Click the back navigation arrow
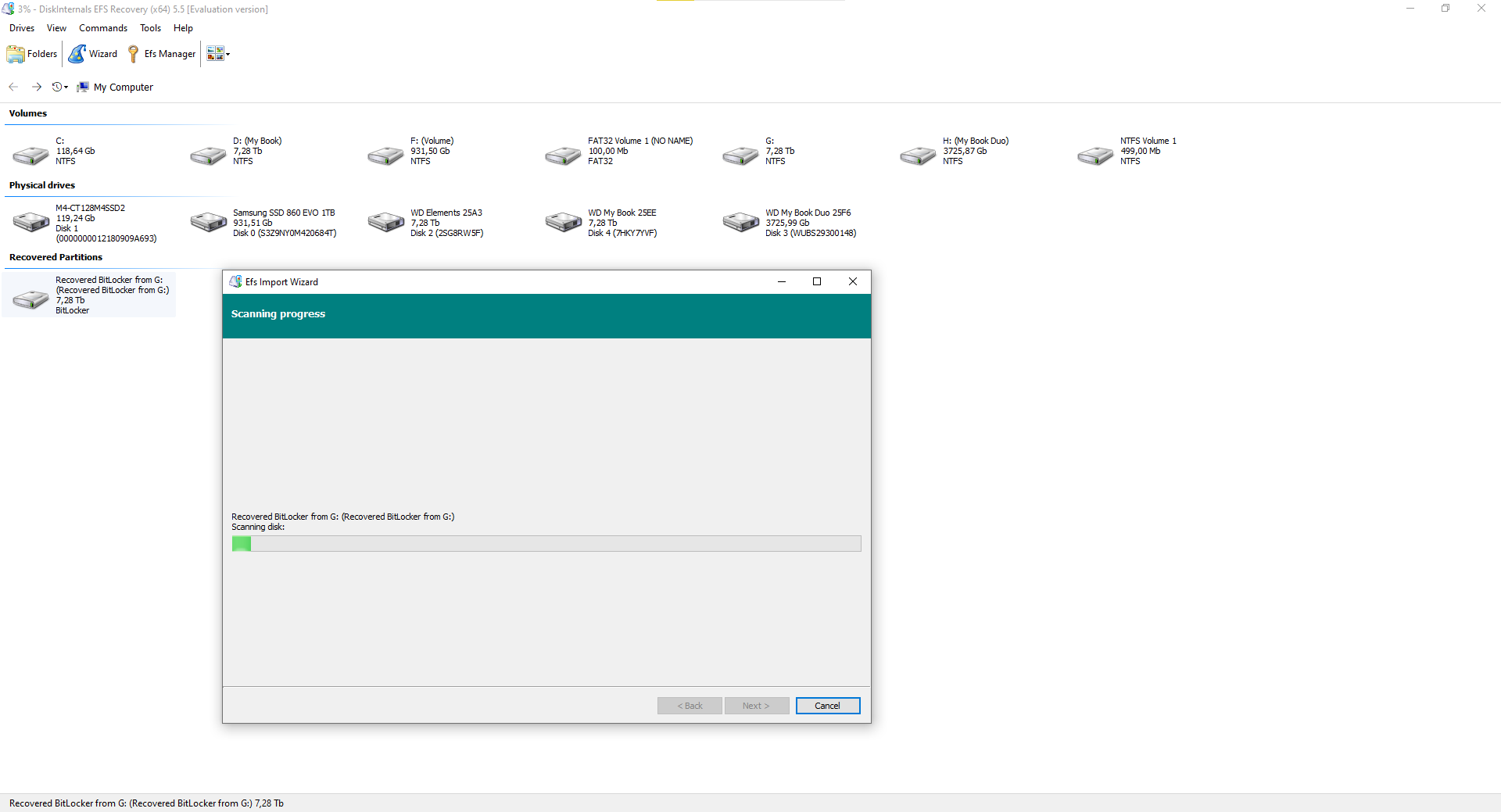 coord(13,87)
